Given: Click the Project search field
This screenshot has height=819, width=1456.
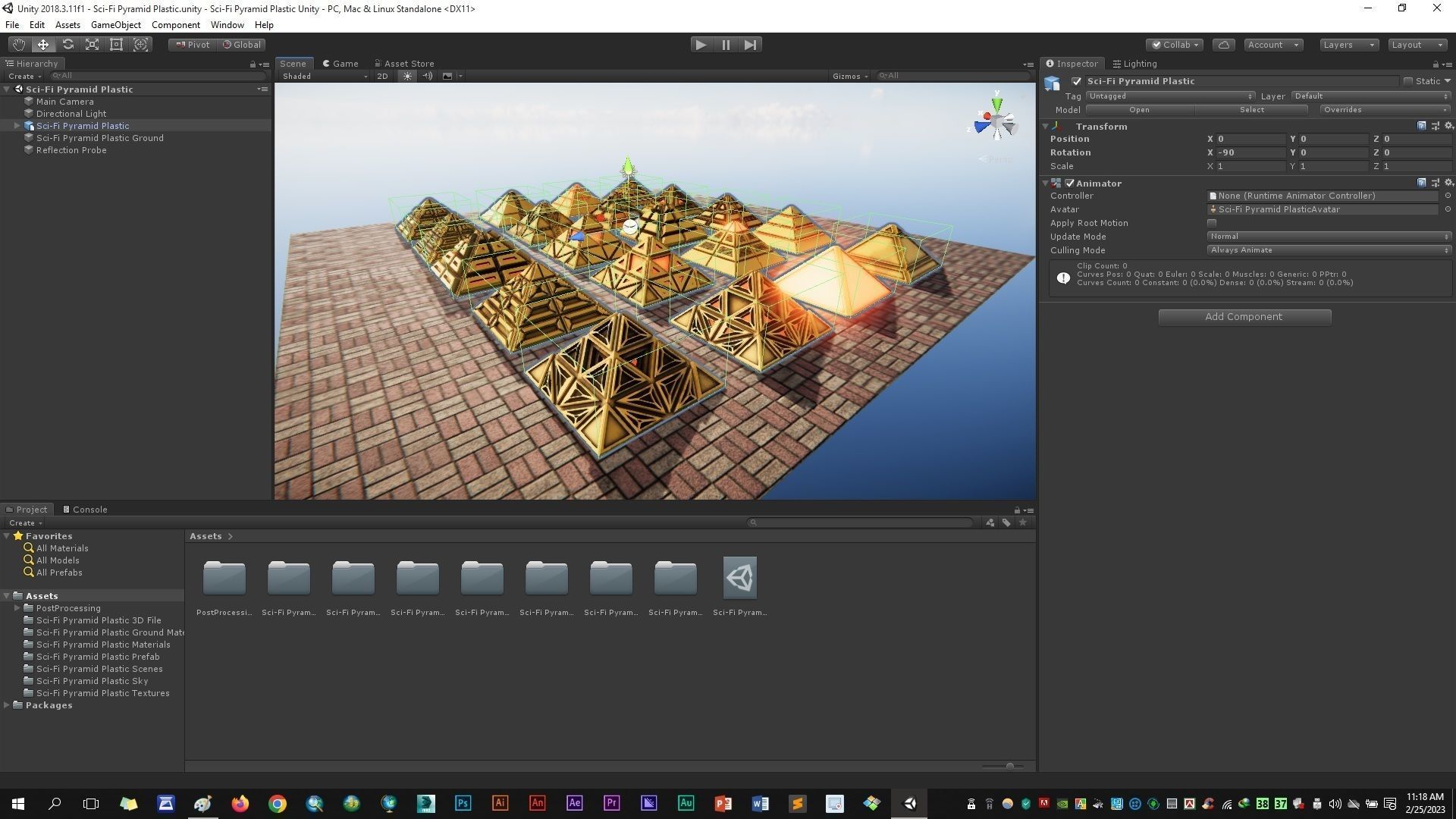Looking at the screenshot, I should click(860, 522).
